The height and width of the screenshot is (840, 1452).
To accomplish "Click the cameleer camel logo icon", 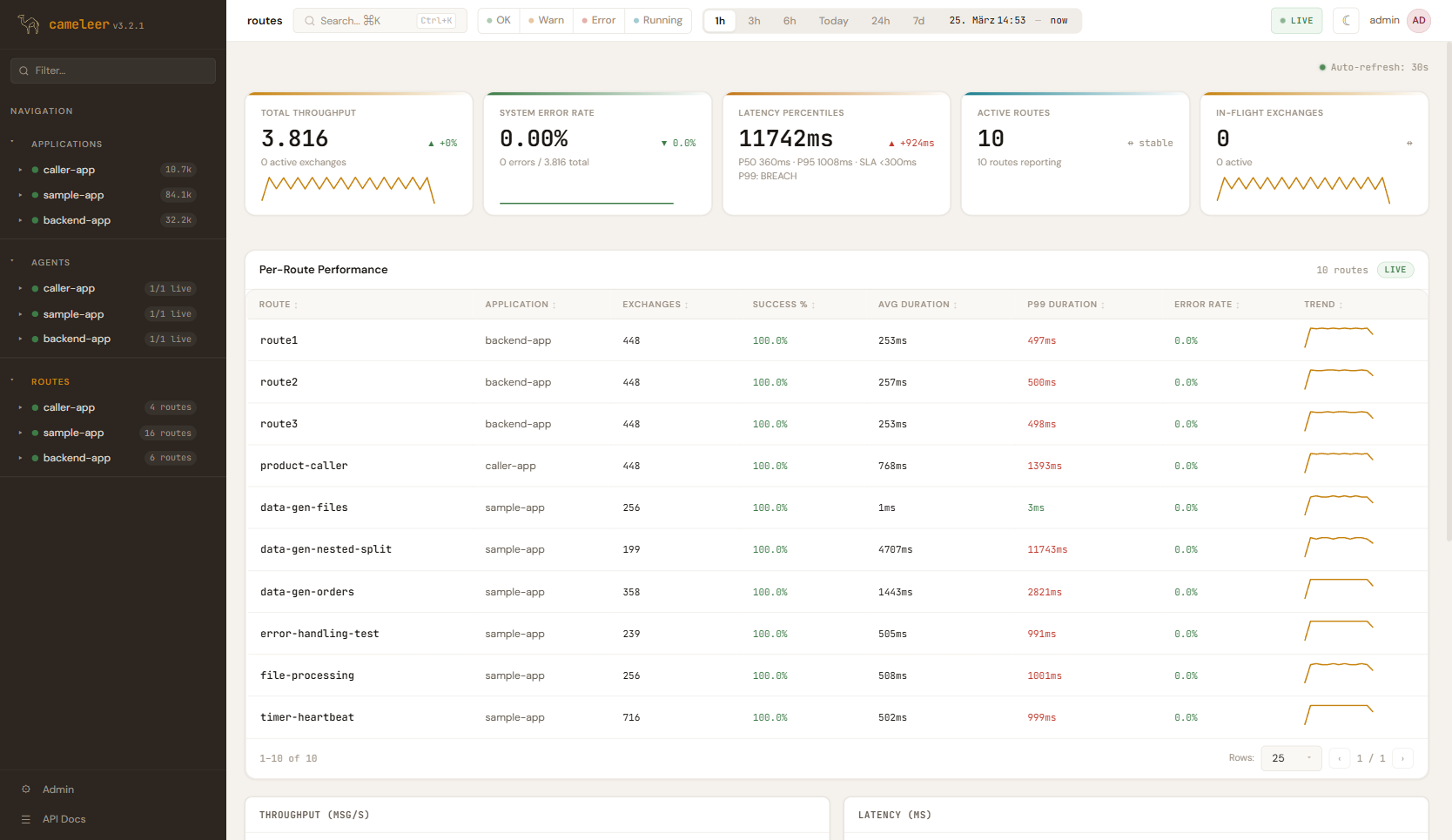I will [x=29, y=24].
